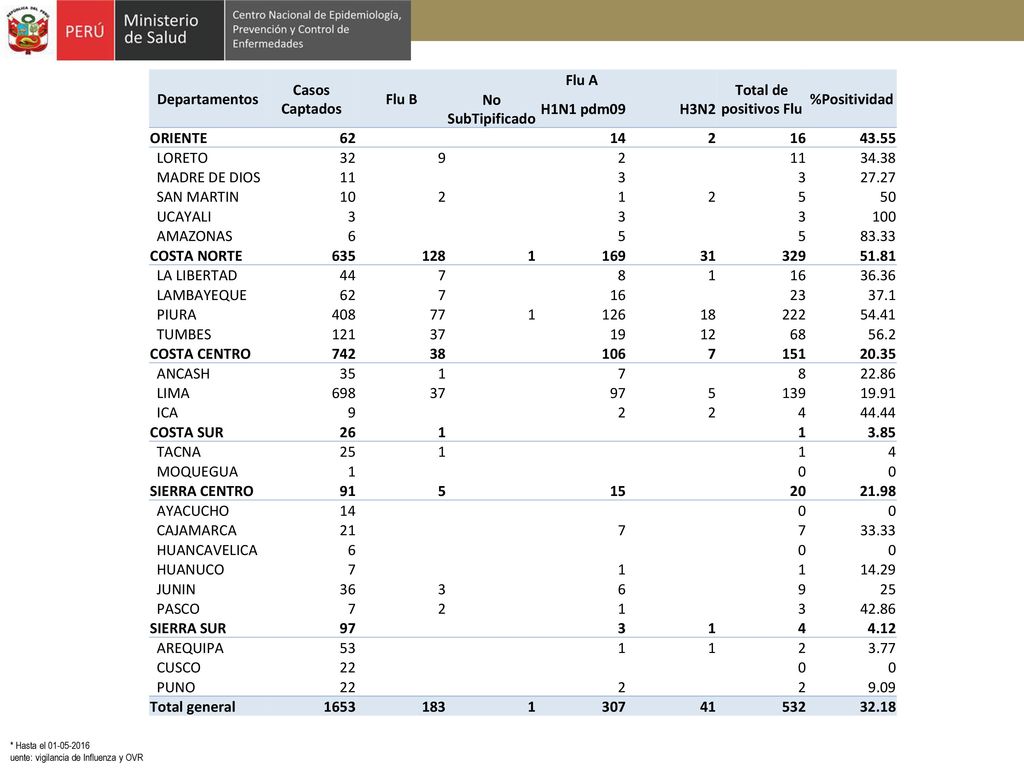Image resolution: width=1024 pixels, height=768 pixels.
Task: Click the MADRE DE DIOS row label
Action: [x=208, y=178]
